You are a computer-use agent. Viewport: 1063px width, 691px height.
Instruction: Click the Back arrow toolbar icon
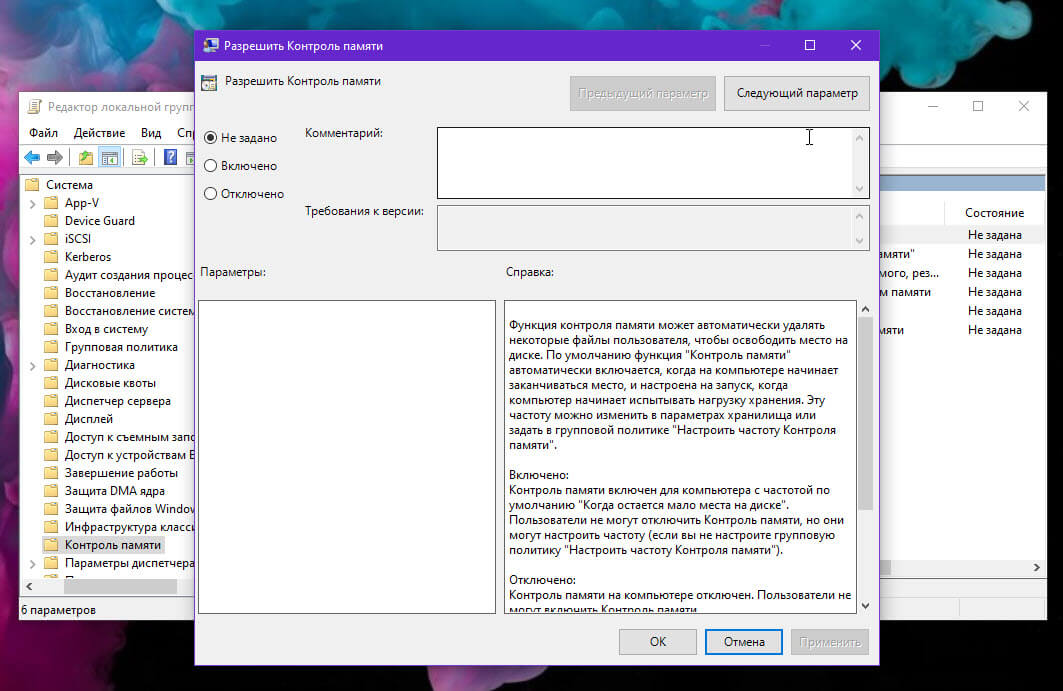coord(32,157)
